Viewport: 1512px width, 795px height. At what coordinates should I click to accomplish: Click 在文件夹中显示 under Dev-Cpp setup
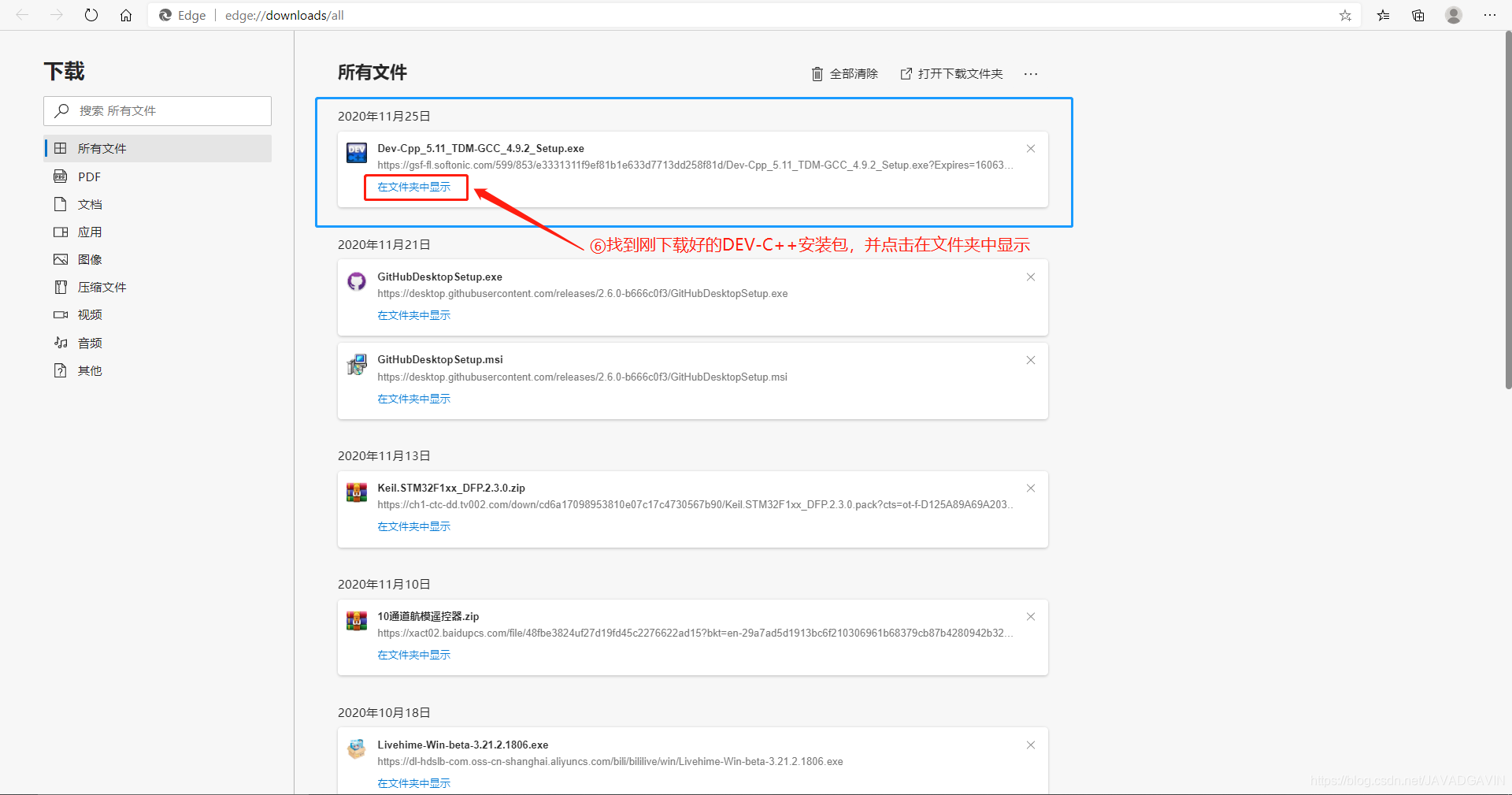click(413, 187)
